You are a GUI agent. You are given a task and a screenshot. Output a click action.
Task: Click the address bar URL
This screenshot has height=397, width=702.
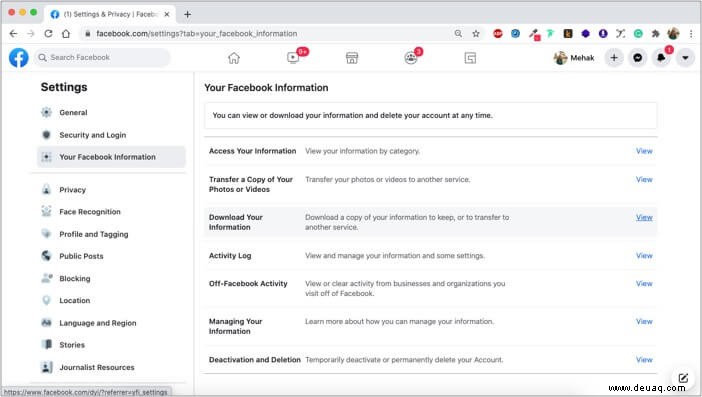pyautogui.click(x=197, y=34)
